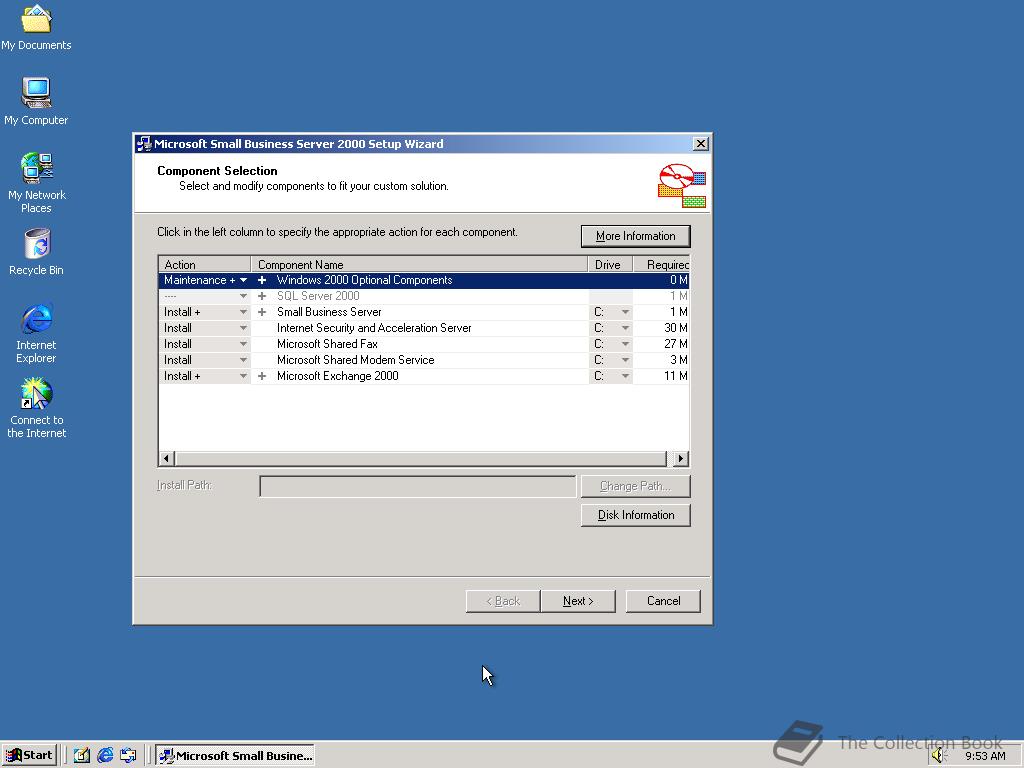Open drive dropdown for Microsoft Shared Fax
Viewport: 1024px width, 768px height.
(625, 344)
